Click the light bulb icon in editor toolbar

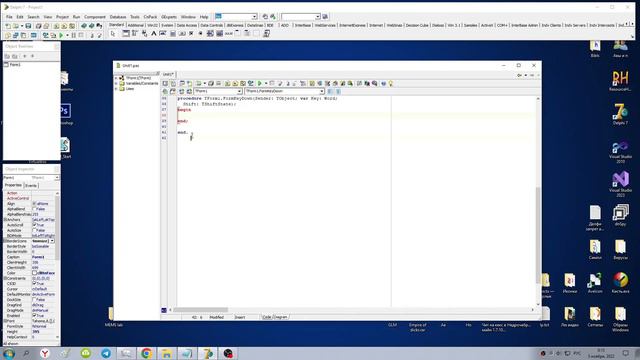(391, 83)
